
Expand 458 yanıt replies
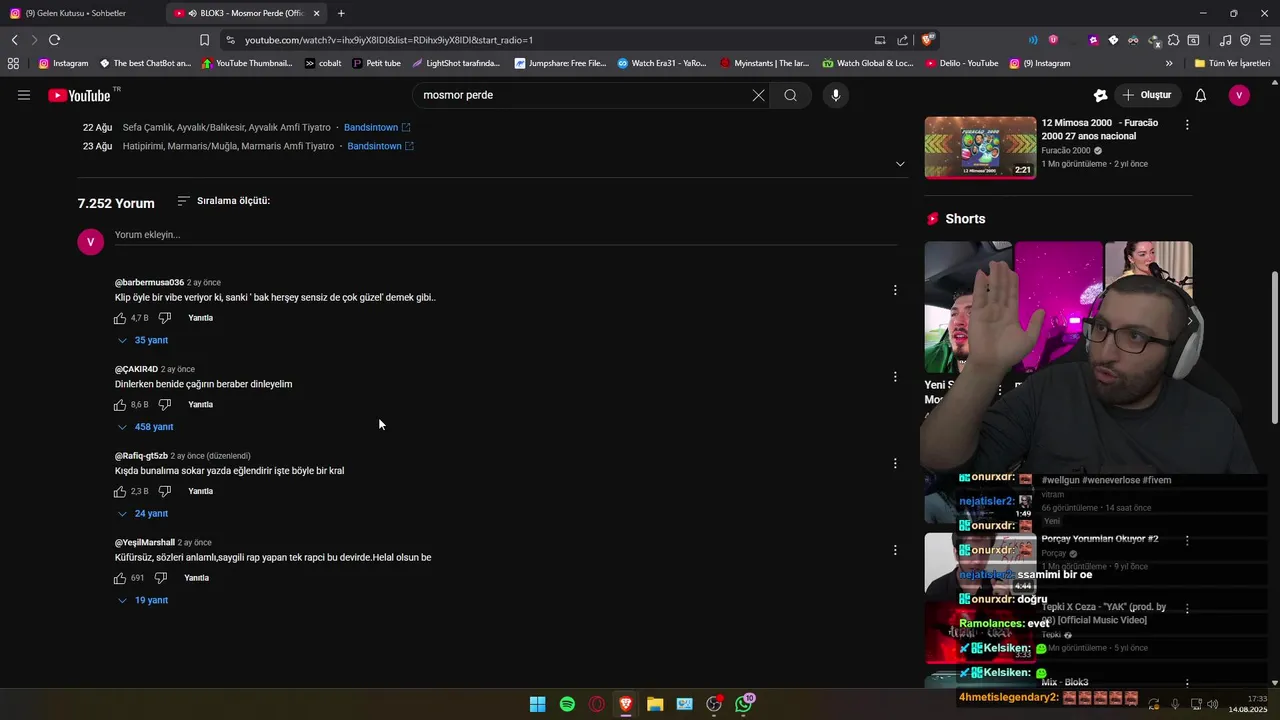[x=146, y=427]
